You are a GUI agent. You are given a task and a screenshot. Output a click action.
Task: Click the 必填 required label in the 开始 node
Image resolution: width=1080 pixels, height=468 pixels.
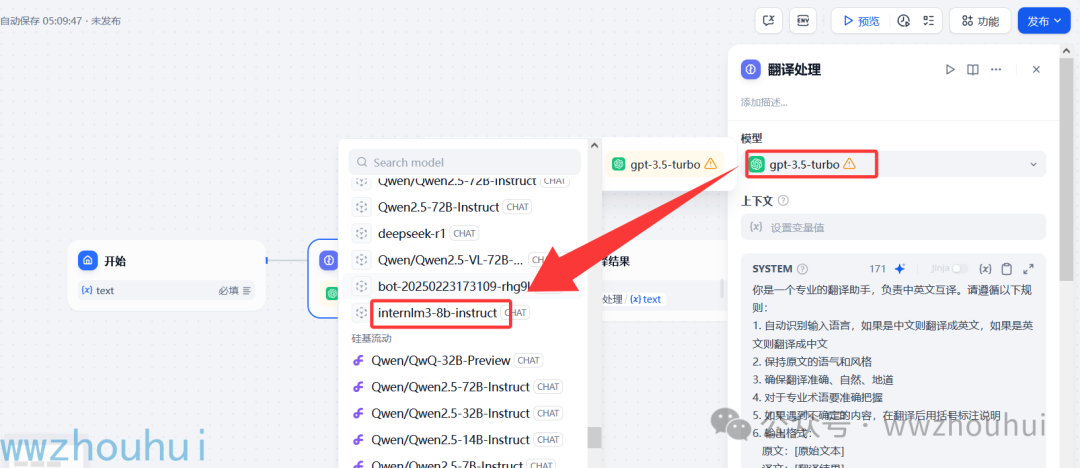click(229, 290)
